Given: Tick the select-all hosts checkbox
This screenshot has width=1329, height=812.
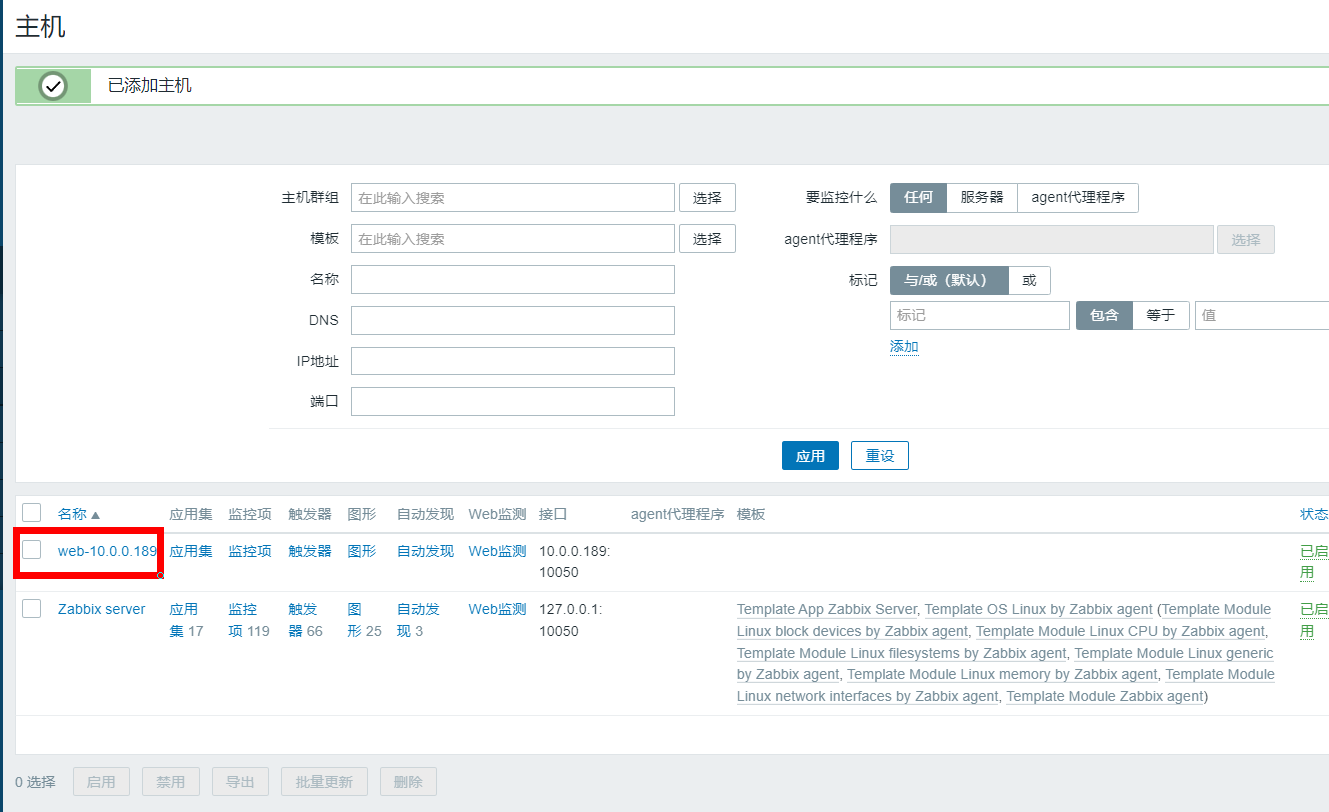Looking at the screenshot, I should click(x=32, y=513).
